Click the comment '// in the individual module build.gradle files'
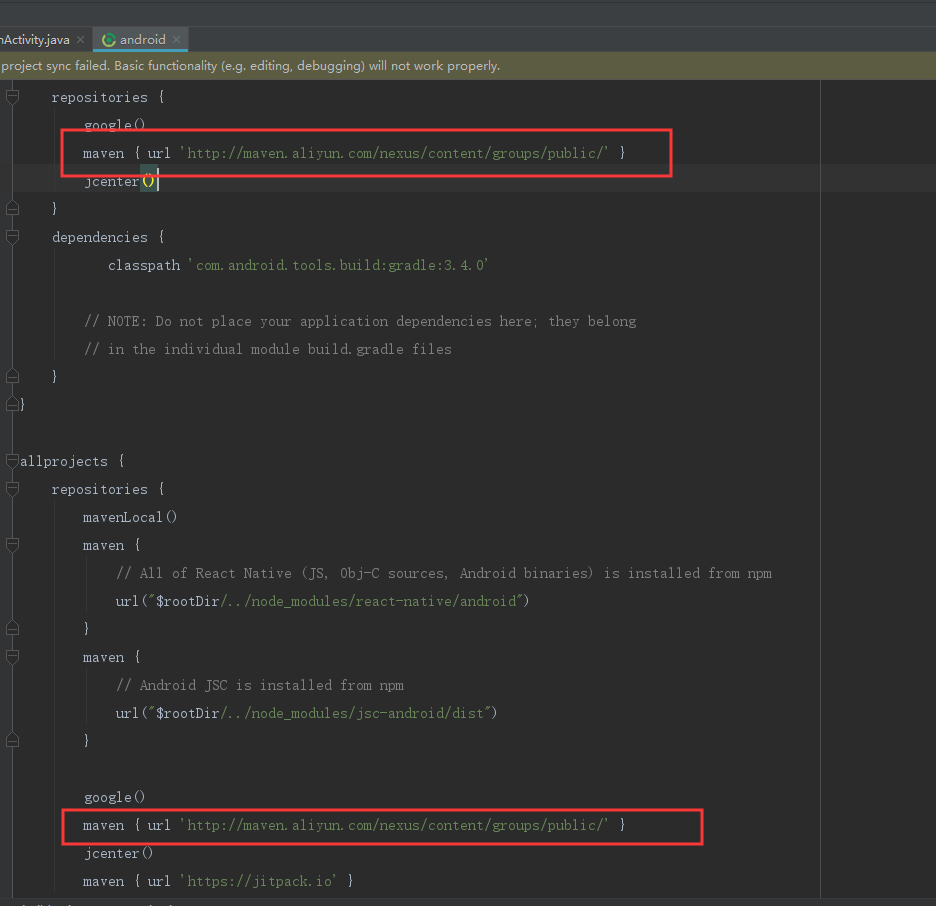The width and height of the screenshot is (936, 906). [267, 349]
